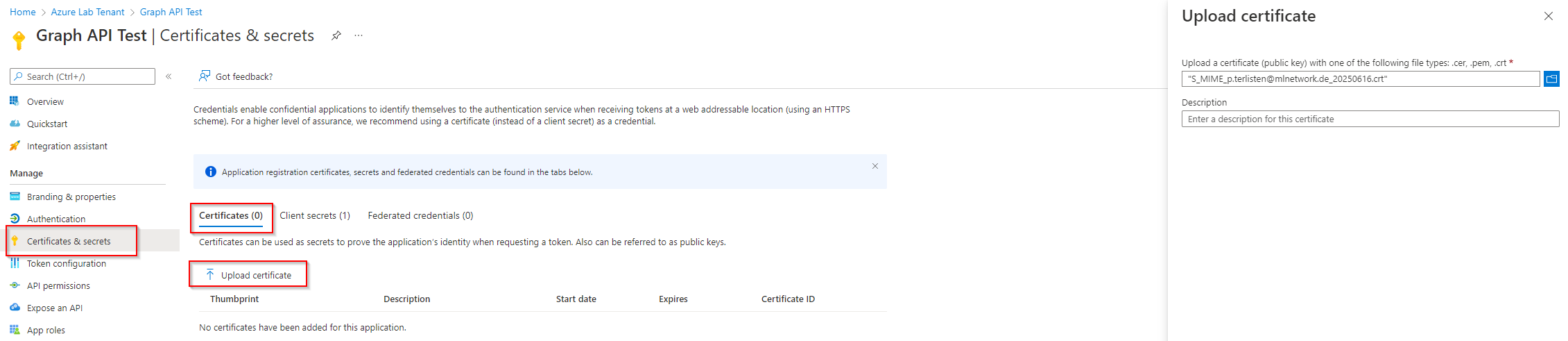The image size is (1568, 341).
Task: Click the Description column header
Action: (x=407, y=299)
